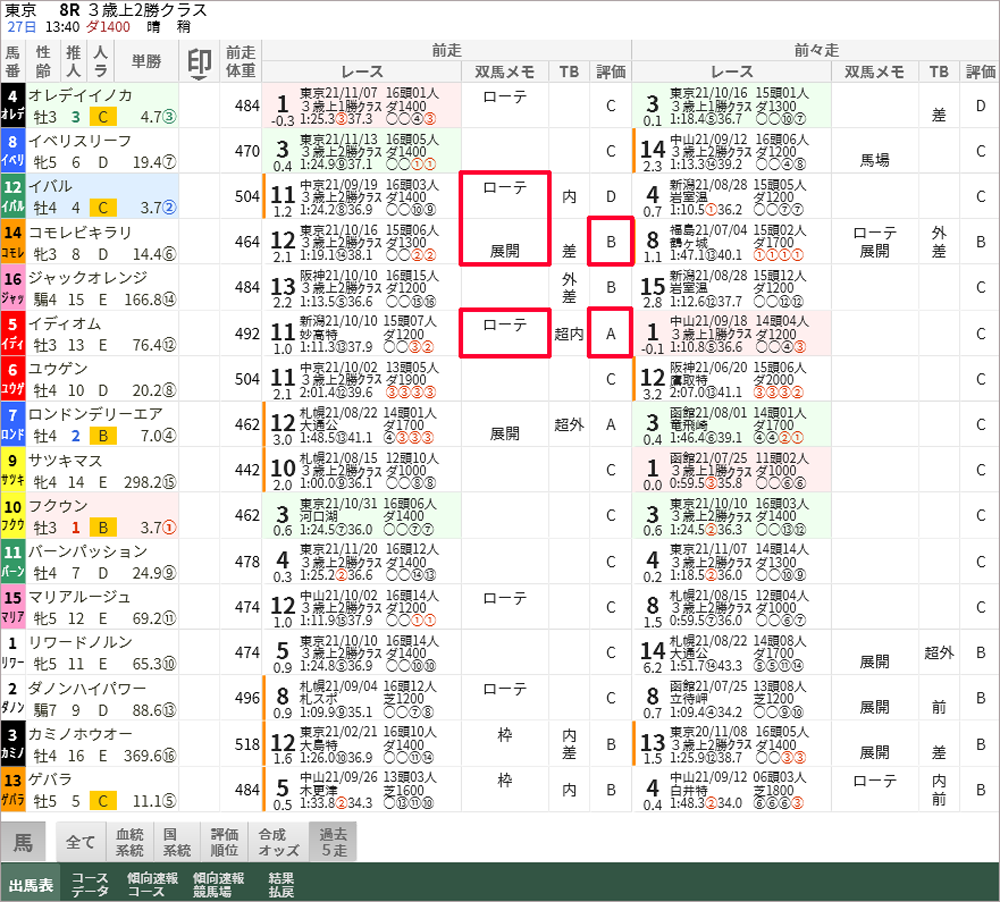Switch to the 評価順位 tab
This screenshot has height=902, width=1000.
pos(224,843)
